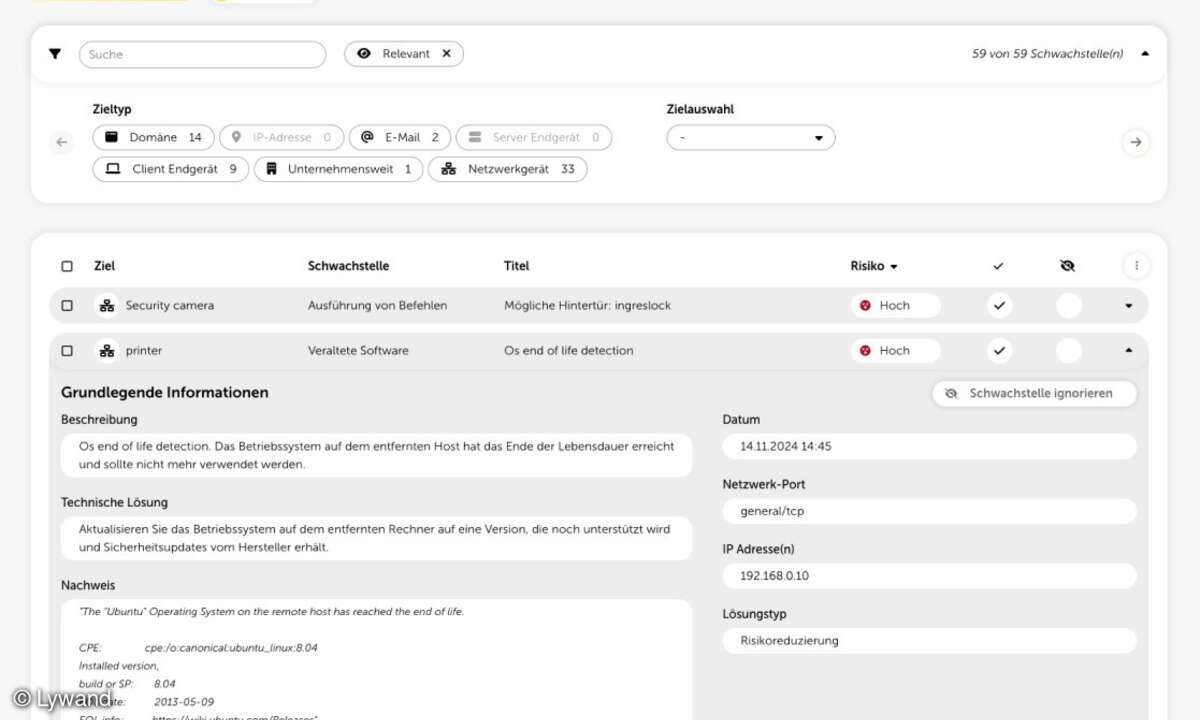Filter by Netzwerkgerät target type

coord(508,169)
